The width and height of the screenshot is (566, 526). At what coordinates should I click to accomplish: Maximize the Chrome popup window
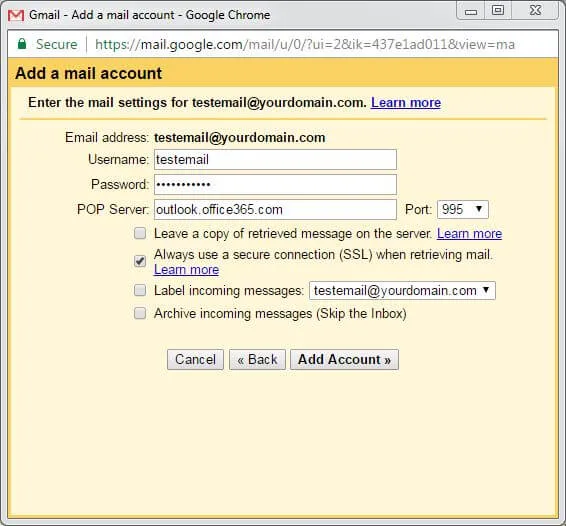(498, 10)
